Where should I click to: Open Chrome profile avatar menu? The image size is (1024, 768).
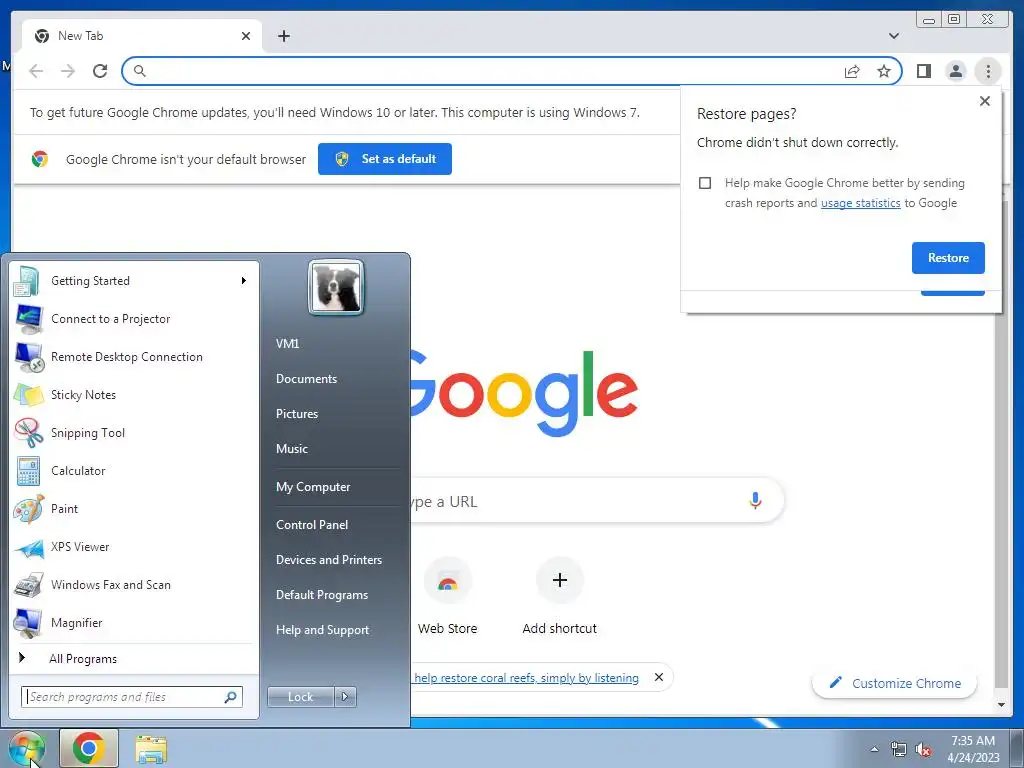point(956,71)
